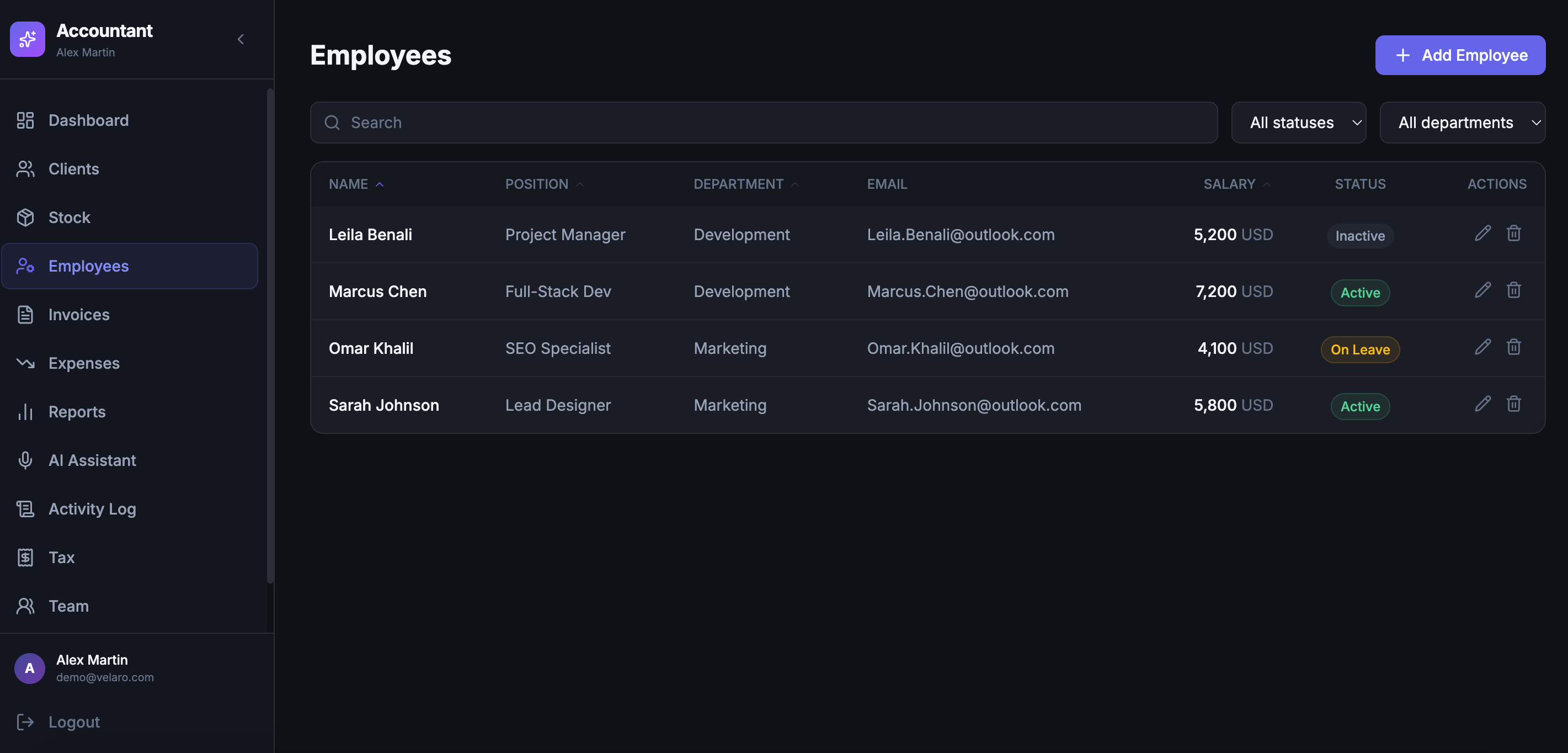Click the Accountant sparkle logo icon
The width and height of the screenshot is (1568, 753).
tap(28, 39)
